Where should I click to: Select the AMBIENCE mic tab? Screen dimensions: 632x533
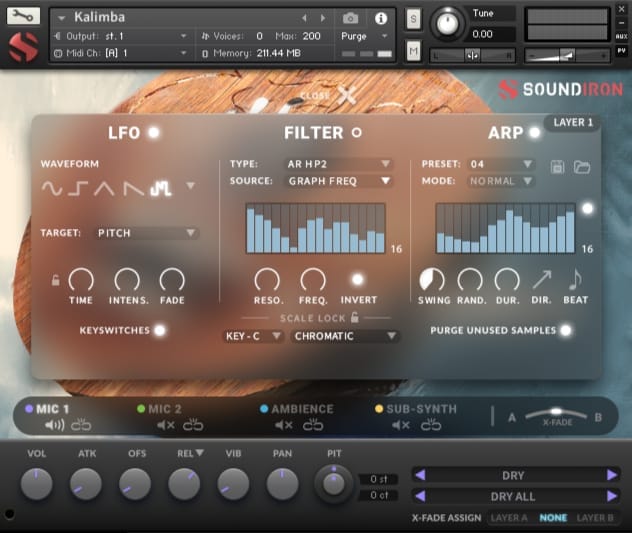click(x=302, y=409)
